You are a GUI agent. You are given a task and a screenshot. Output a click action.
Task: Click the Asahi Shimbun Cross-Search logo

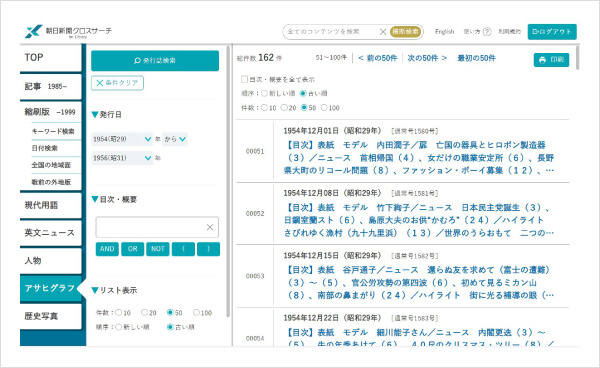68,32
